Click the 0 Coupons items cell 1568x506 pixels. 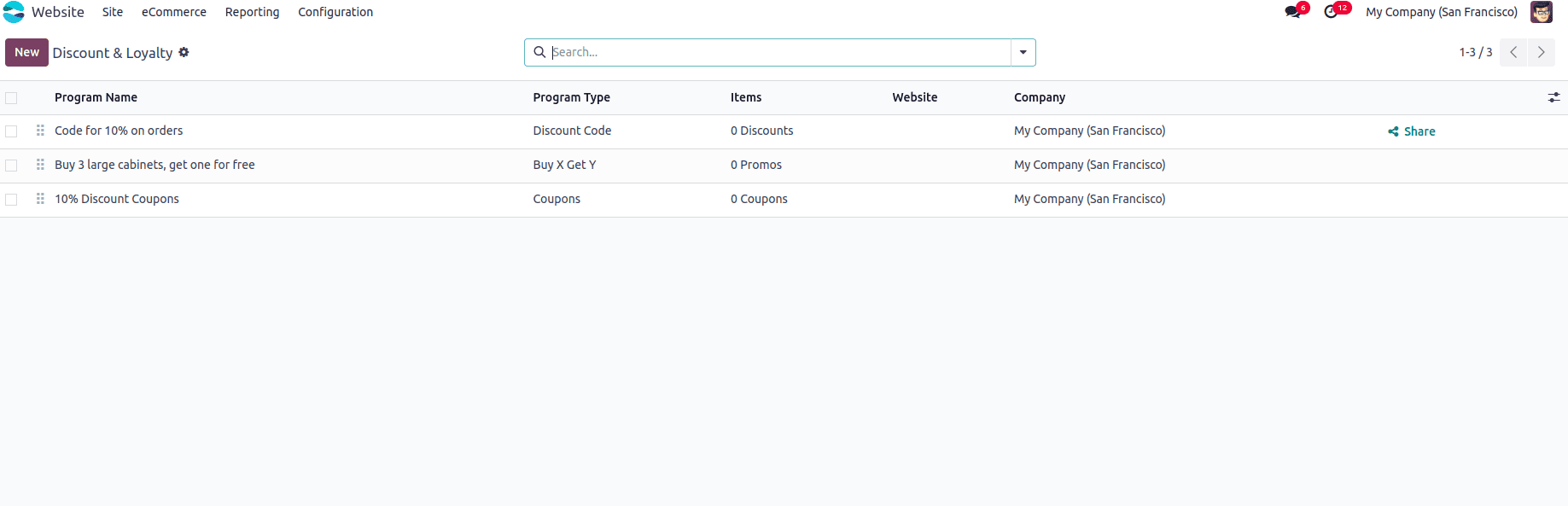[x=759, y=199]
